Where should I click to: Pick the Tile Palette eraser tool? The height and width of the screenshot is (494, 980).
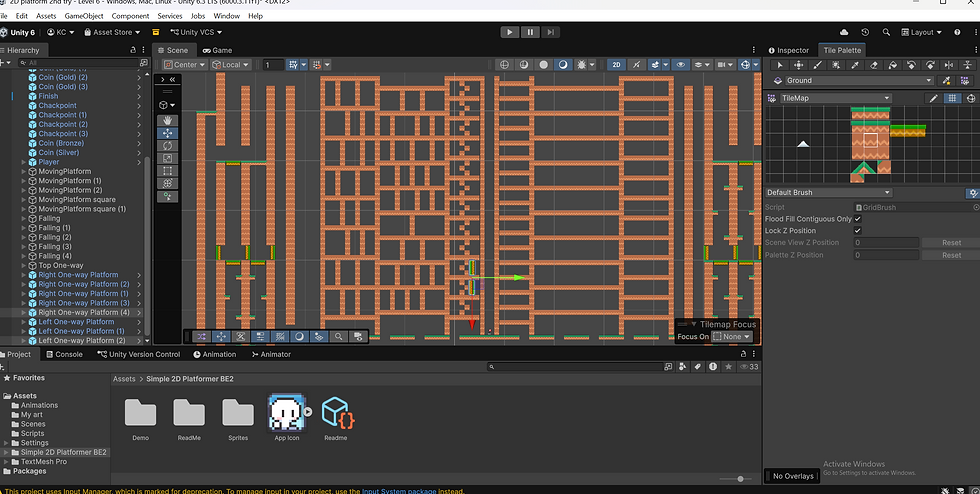874,65
